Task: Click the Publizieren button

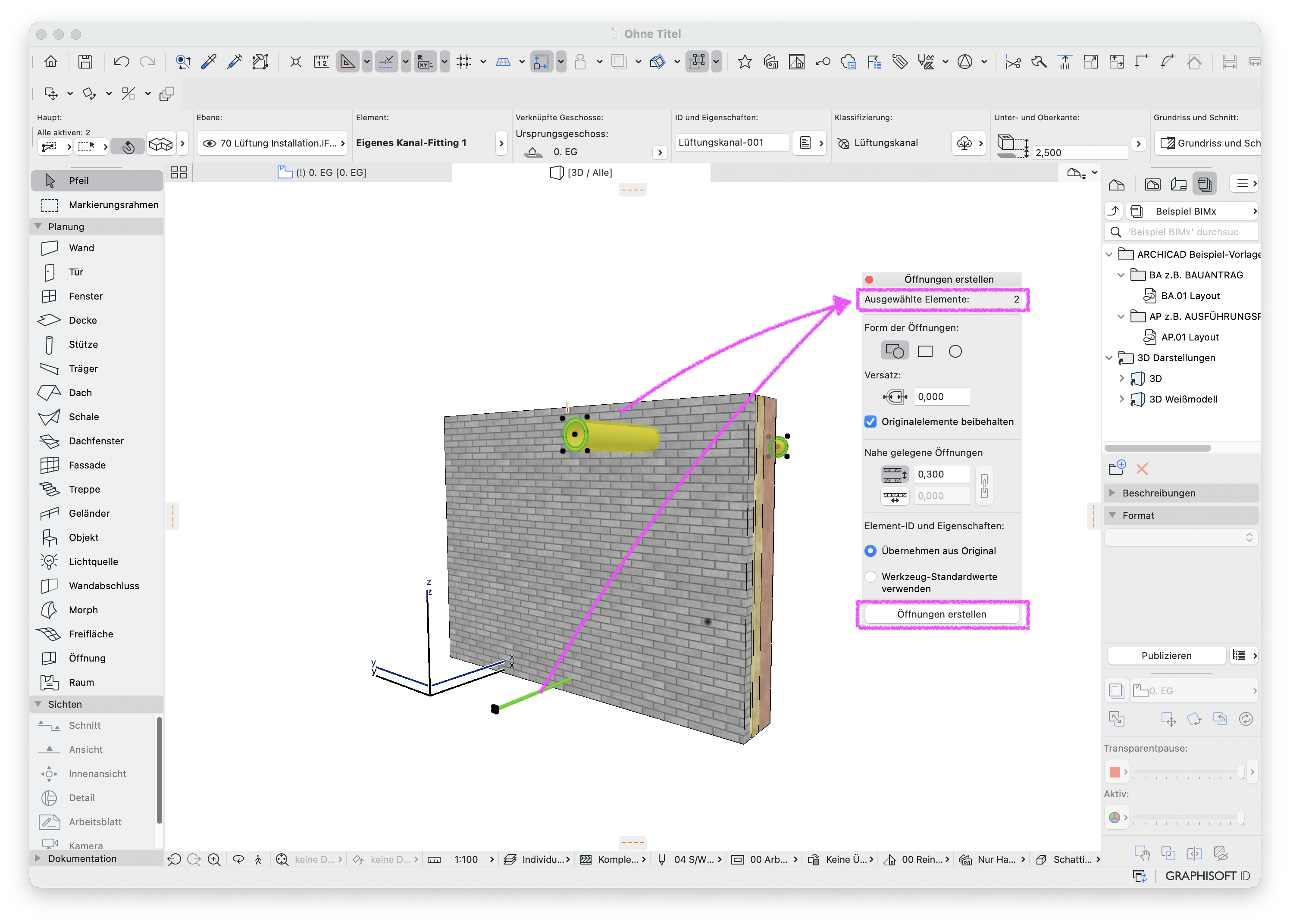Action: click(x=1167, y=656)
